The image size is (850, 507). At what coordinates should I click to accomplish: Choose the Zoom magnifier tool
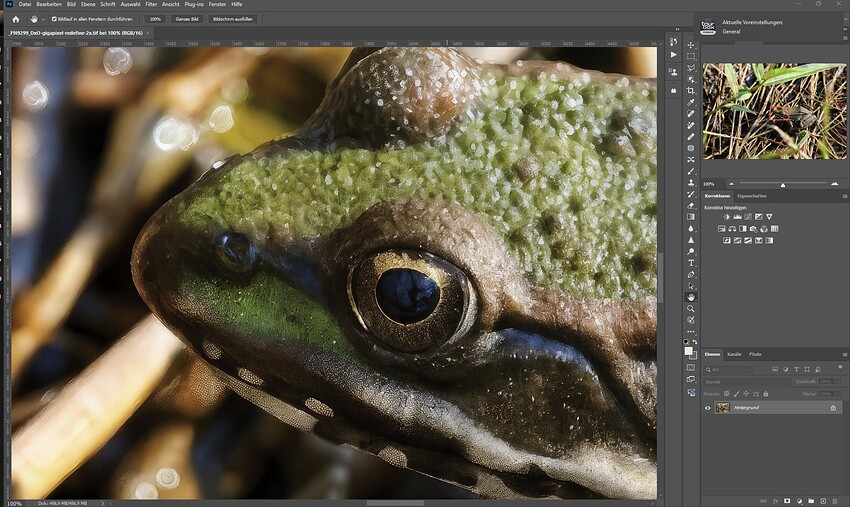(x=691, y=309)
